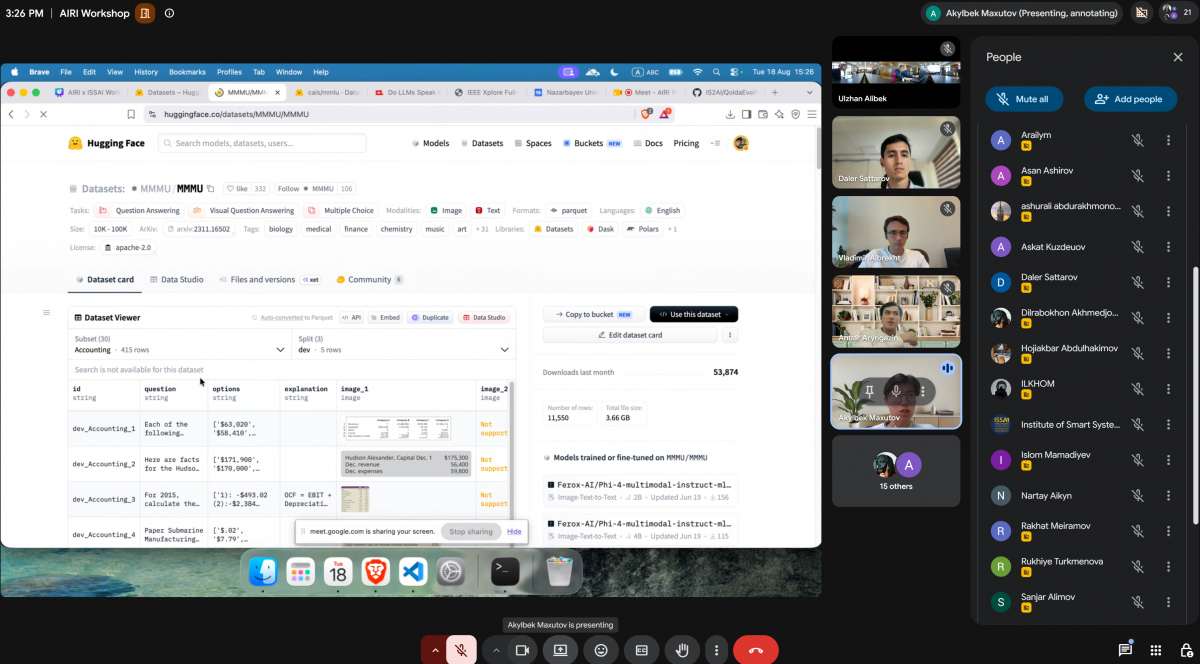Open more actions for Asan Ashirov

[x=1168, y=176]
